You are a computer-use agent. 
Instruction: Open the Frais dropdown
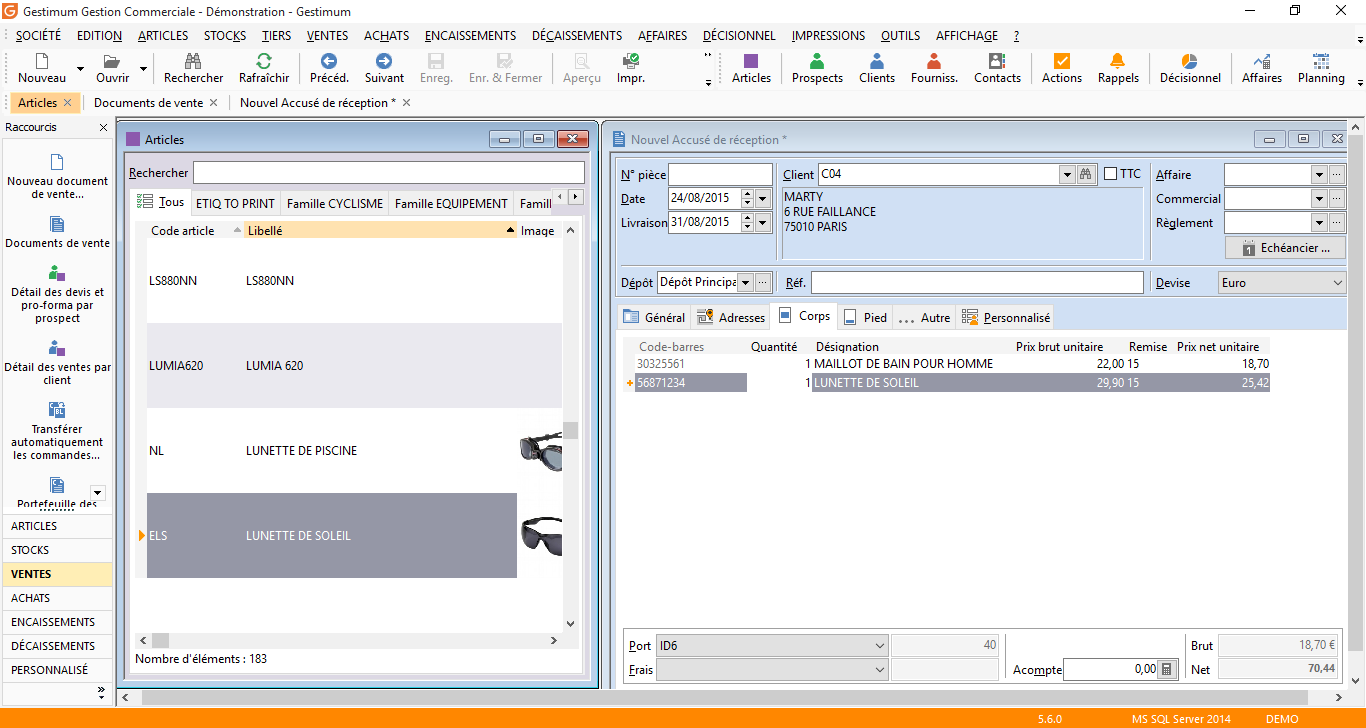pos(879,670)
